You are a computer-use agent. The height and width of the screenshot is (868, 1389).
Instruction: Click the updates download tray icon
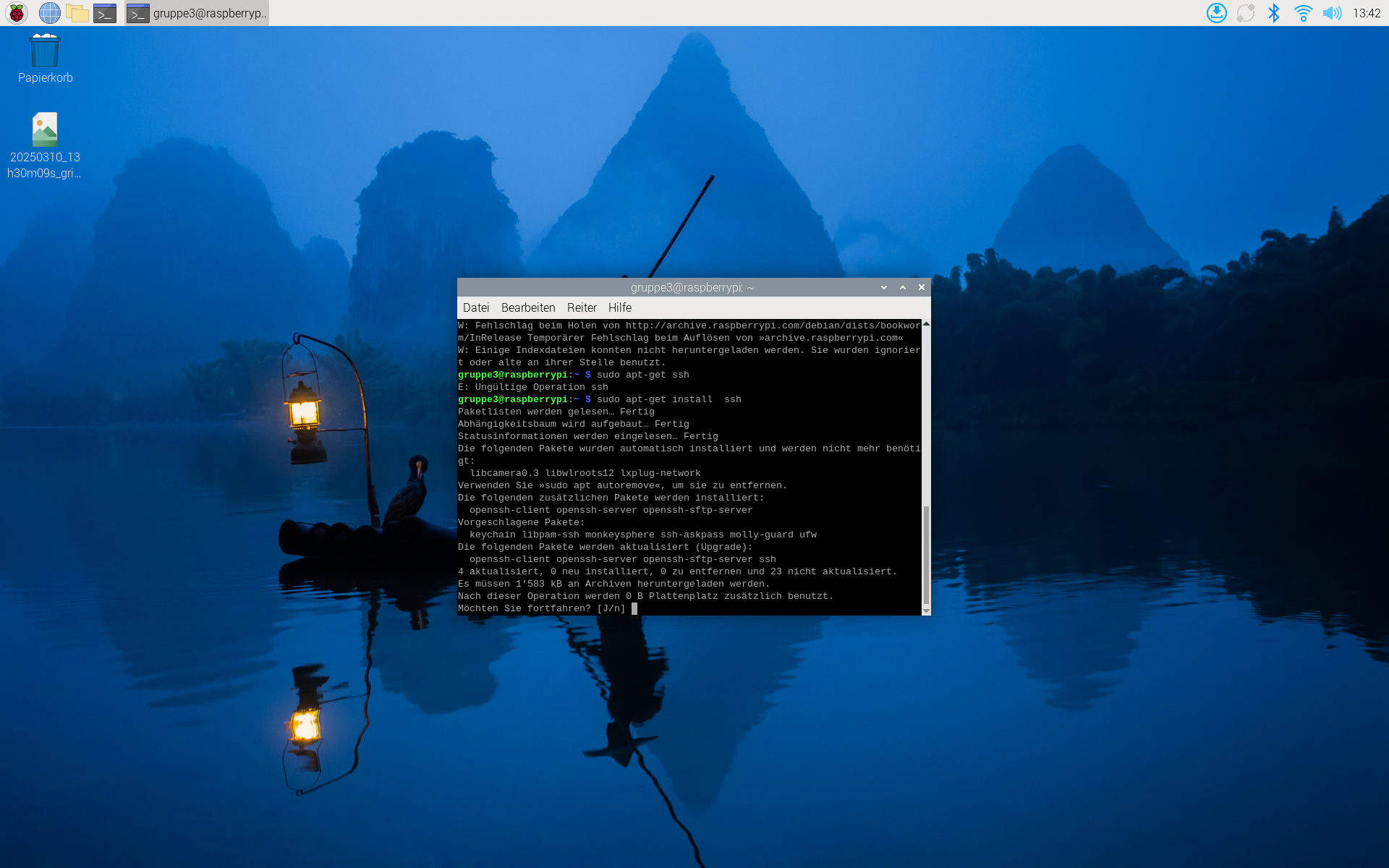pos(1216,13)
